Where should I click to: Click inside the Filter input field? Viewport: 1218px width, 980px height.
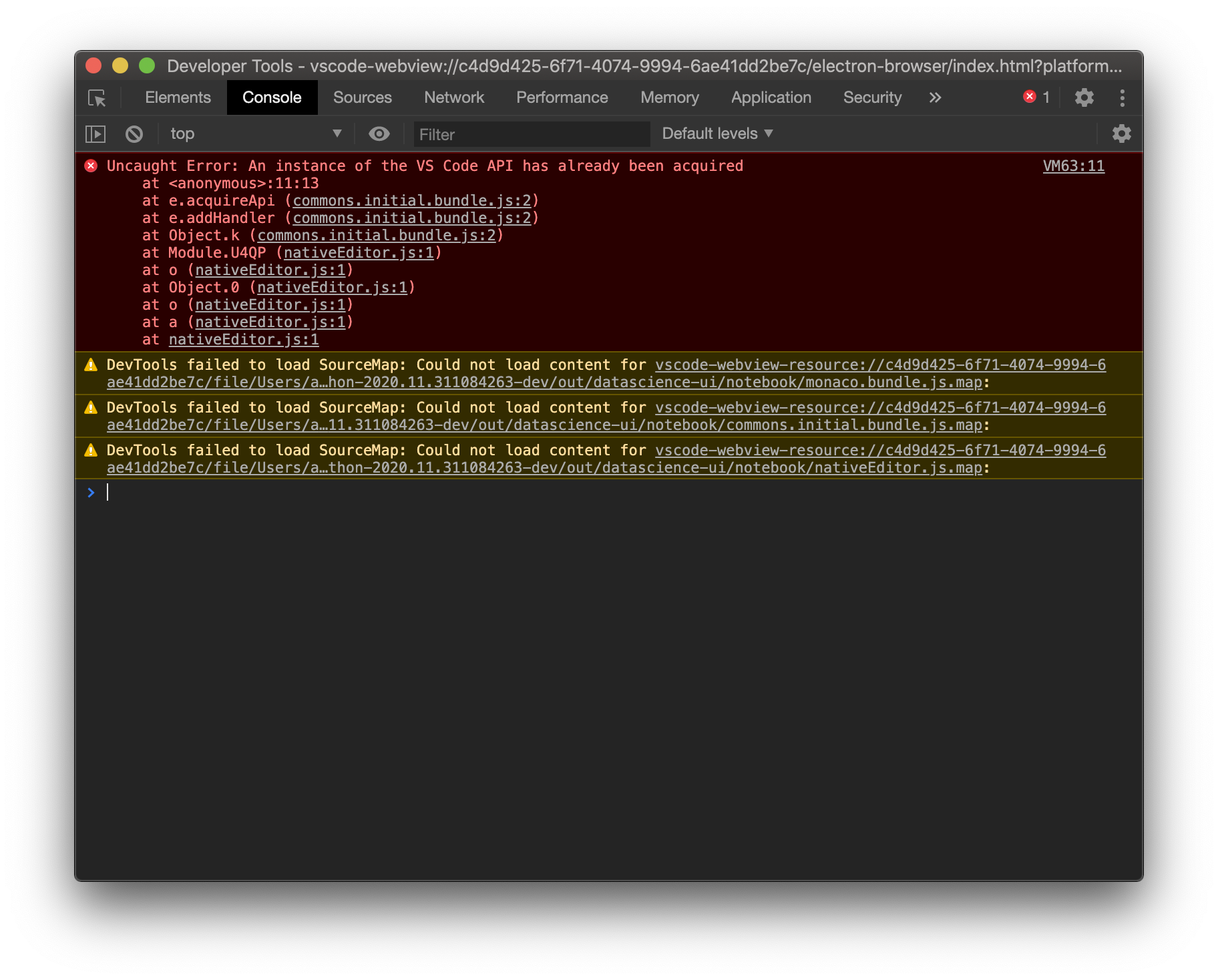tap(531, 134)
